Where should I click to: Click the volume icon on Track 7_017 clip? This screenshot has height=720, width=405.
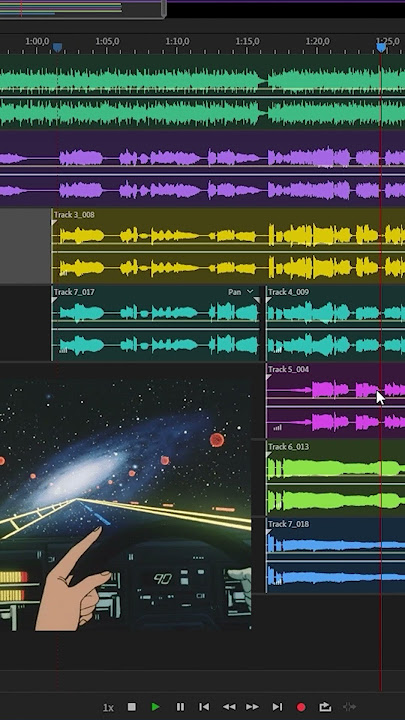click(x=63, y=351)
